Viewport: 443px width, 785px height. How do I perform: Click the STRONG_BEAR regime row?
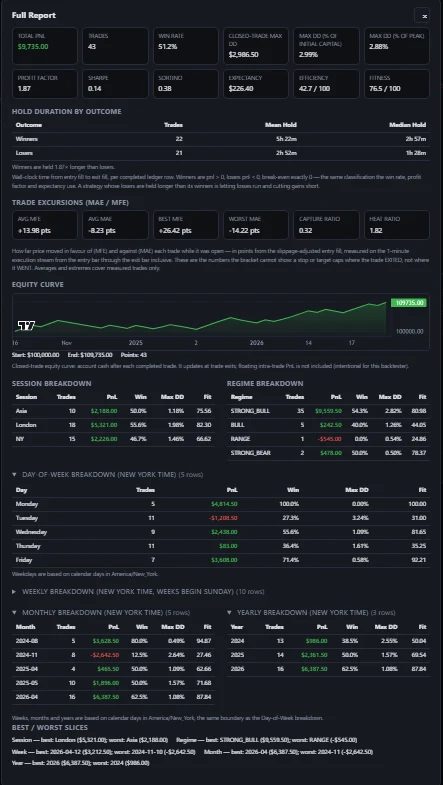[x=328, y=453]
